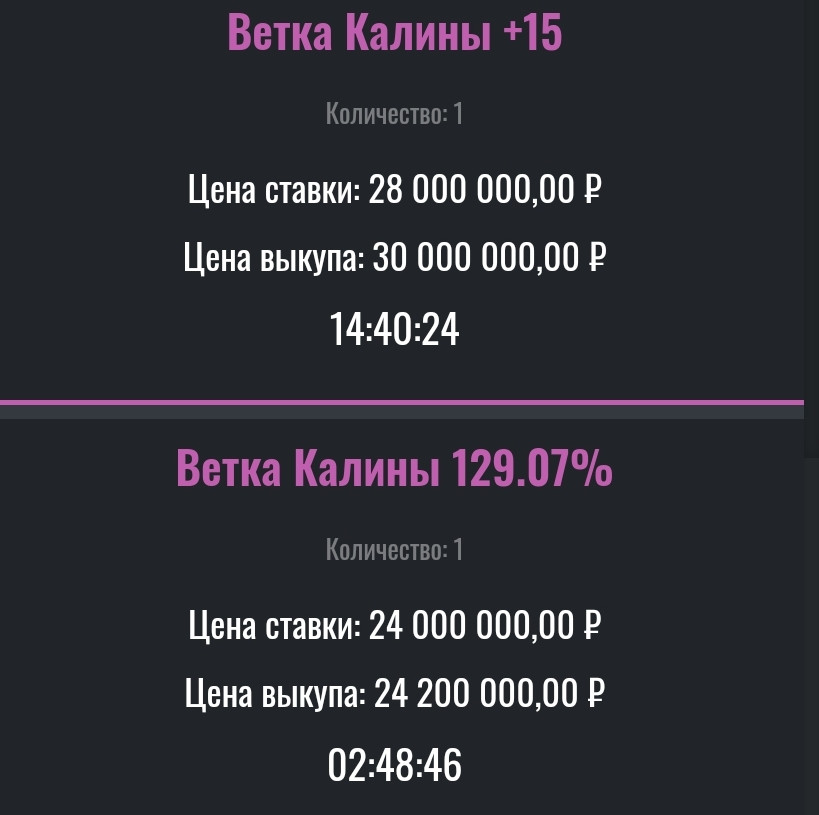Click the +15 enhancement level in first title
Image resolution: width=819 pixels, height=815 pixels.
533,32
